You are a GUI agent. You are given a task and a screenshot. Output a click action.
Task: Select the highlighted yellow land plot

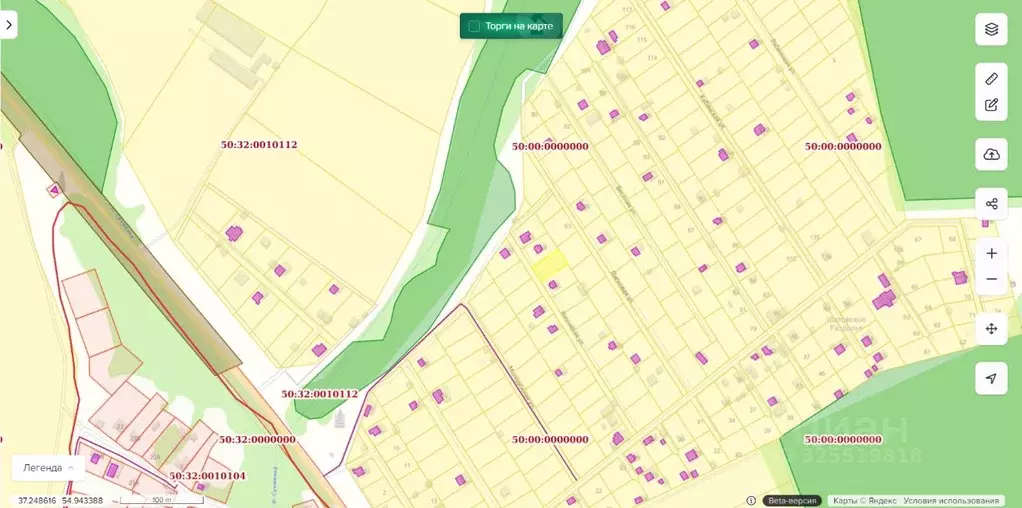(549, 264)
